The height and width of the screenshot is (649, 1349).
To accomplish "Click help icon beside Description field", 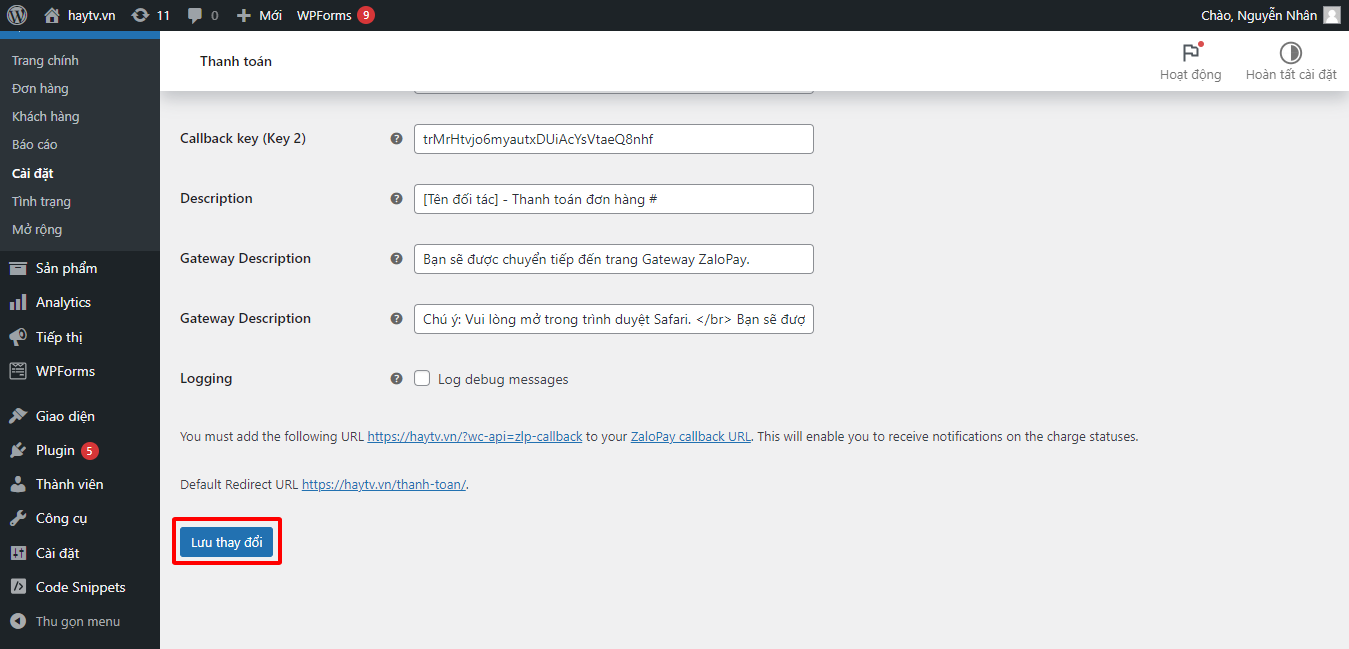I will click(396, 199).
